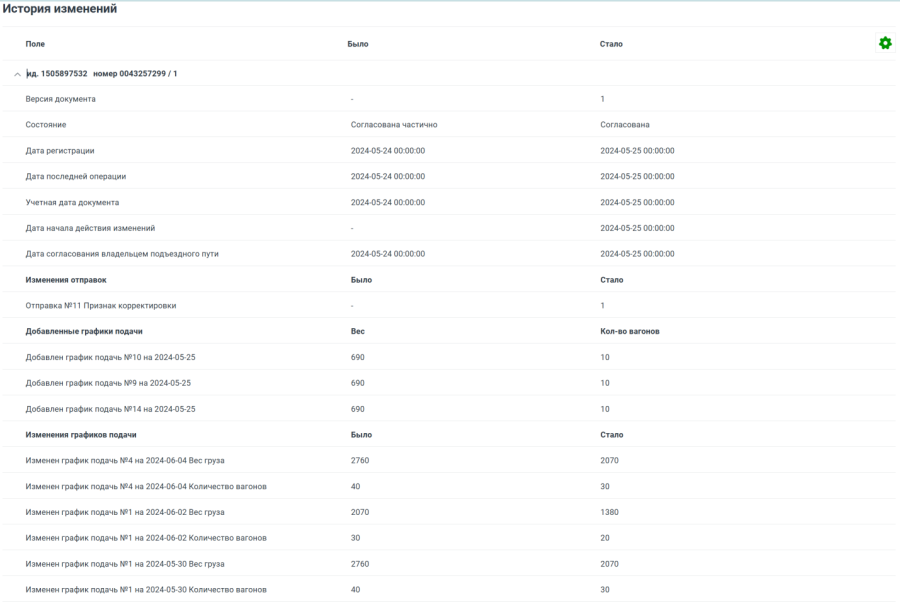Click the "Изменения отправок" section header
Image resolution: width=900 pixels, height=605 pixels.
pyautogui.click(x=66, y=280)
